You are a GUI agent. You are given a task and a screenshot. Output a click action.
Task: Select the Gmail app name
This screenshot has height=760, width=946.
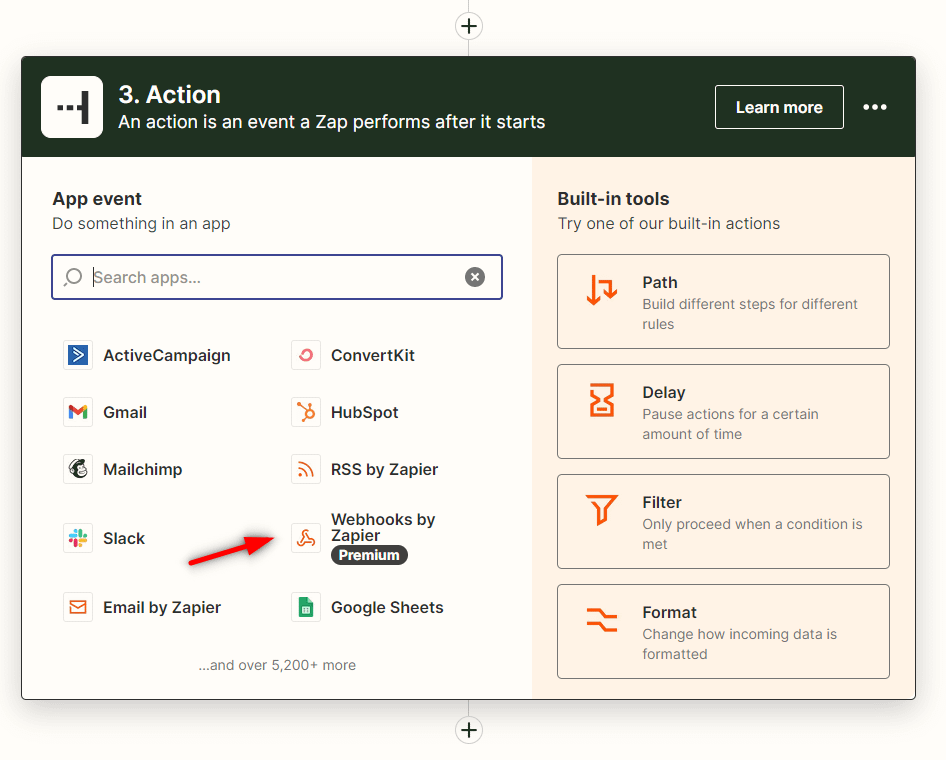pos(125,413)
